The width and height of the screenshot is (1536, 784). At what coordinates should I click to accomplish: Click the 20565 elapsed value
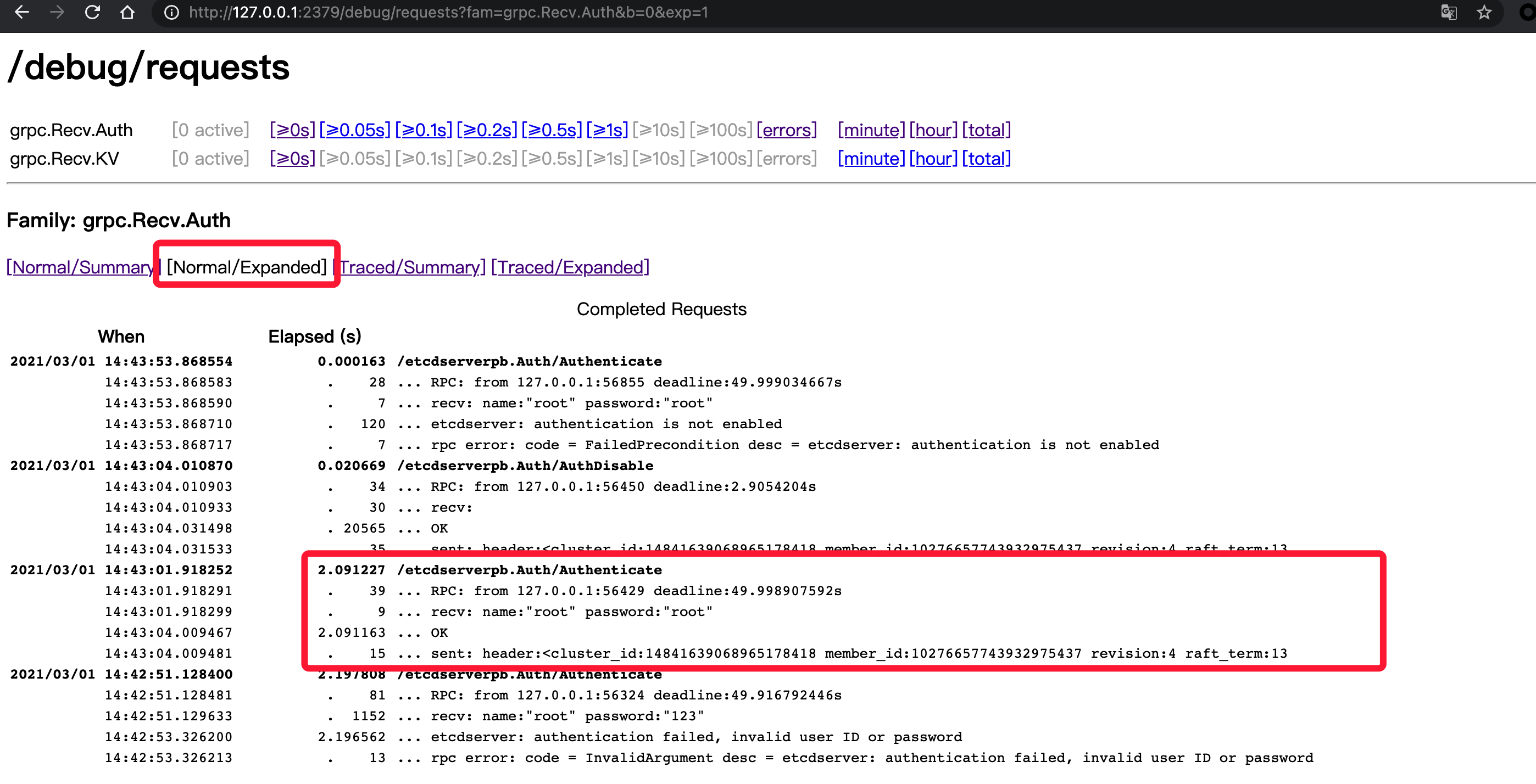[x=364, y=528]
